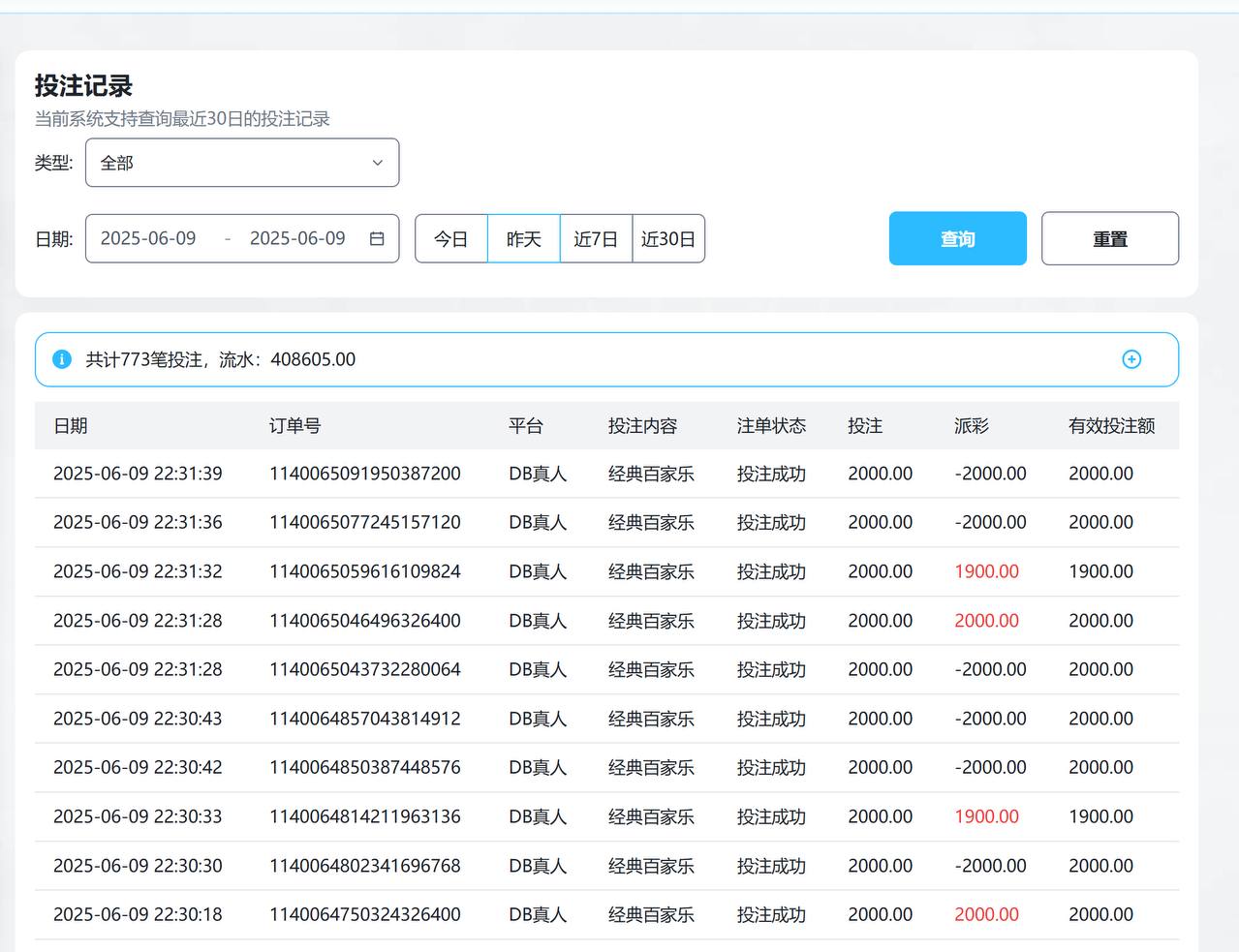Click the row timestamped 22:31:32
The width and height of the screenshot is (1239, 952).
[138, 571]
